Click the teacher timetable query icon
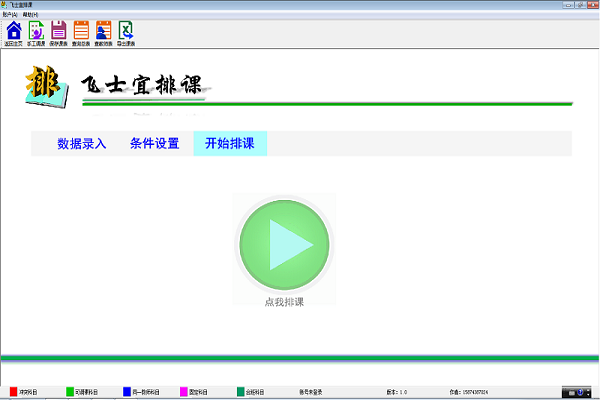600x400 pixels. pos(103,31)
